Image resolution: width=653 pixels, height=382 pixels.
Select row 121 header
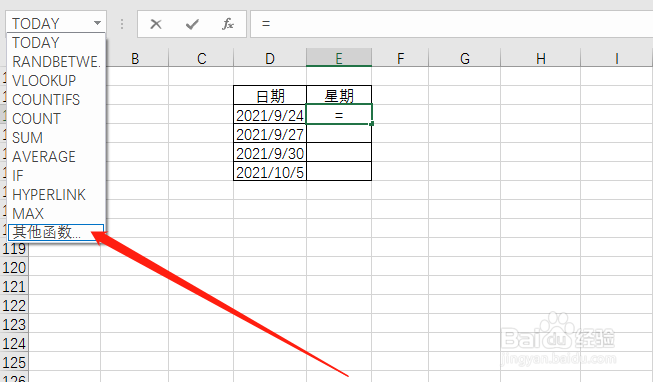pos(14,287)
